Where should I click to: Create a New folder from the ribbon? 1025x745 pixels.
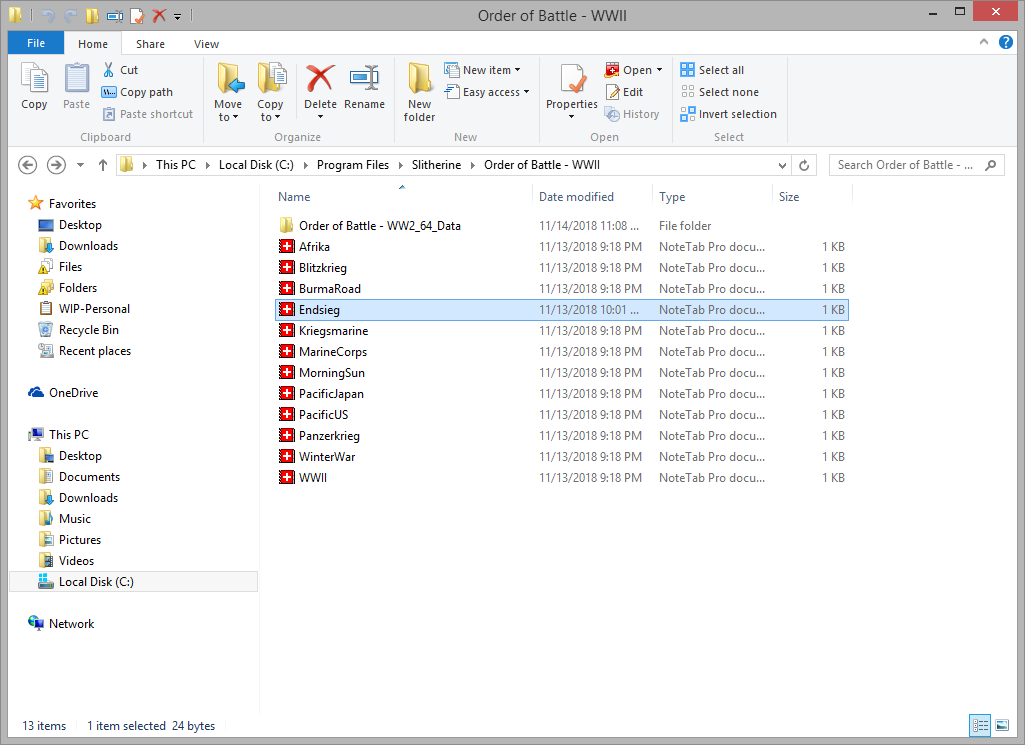[x=419, y=90]
